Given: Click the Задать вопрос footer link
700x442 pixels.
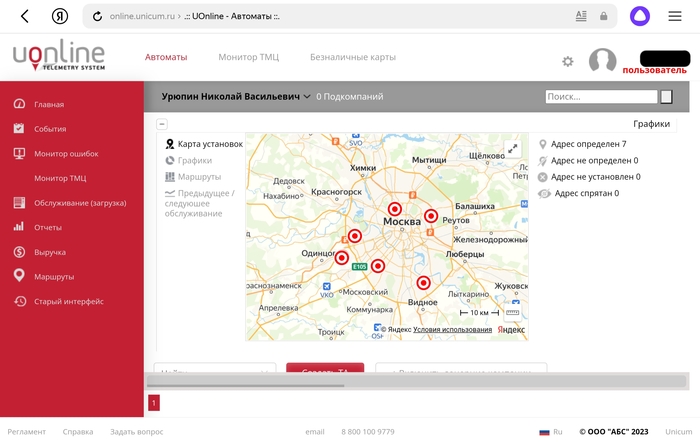Looking at the screenshot, I should tap(136, 432).
